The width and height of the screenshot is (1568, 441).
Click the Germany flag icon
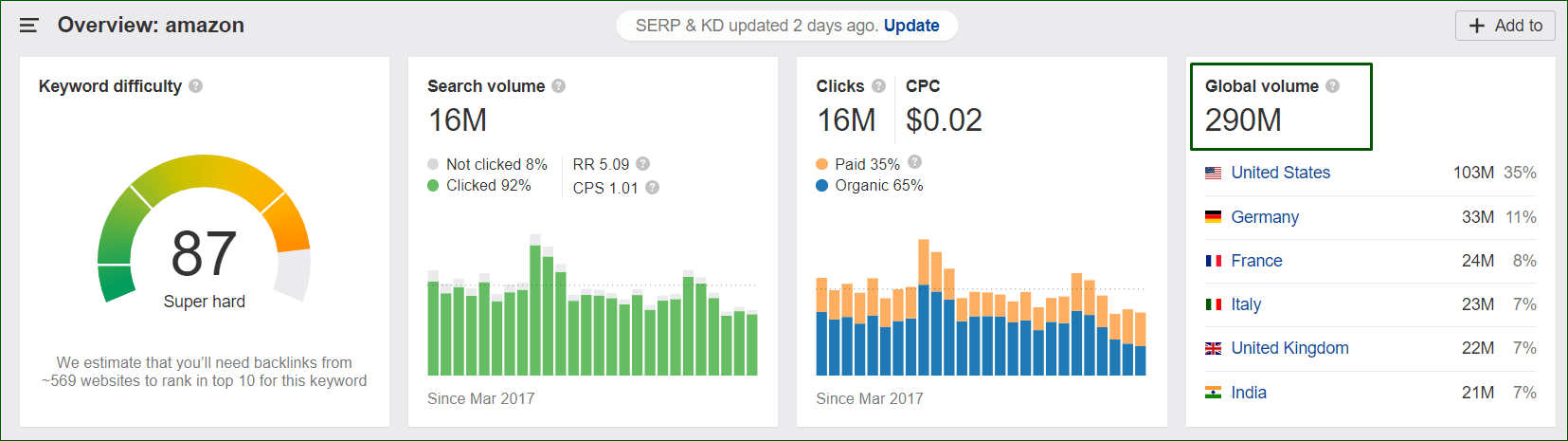pyautogui.click(x=1213, y=217)
